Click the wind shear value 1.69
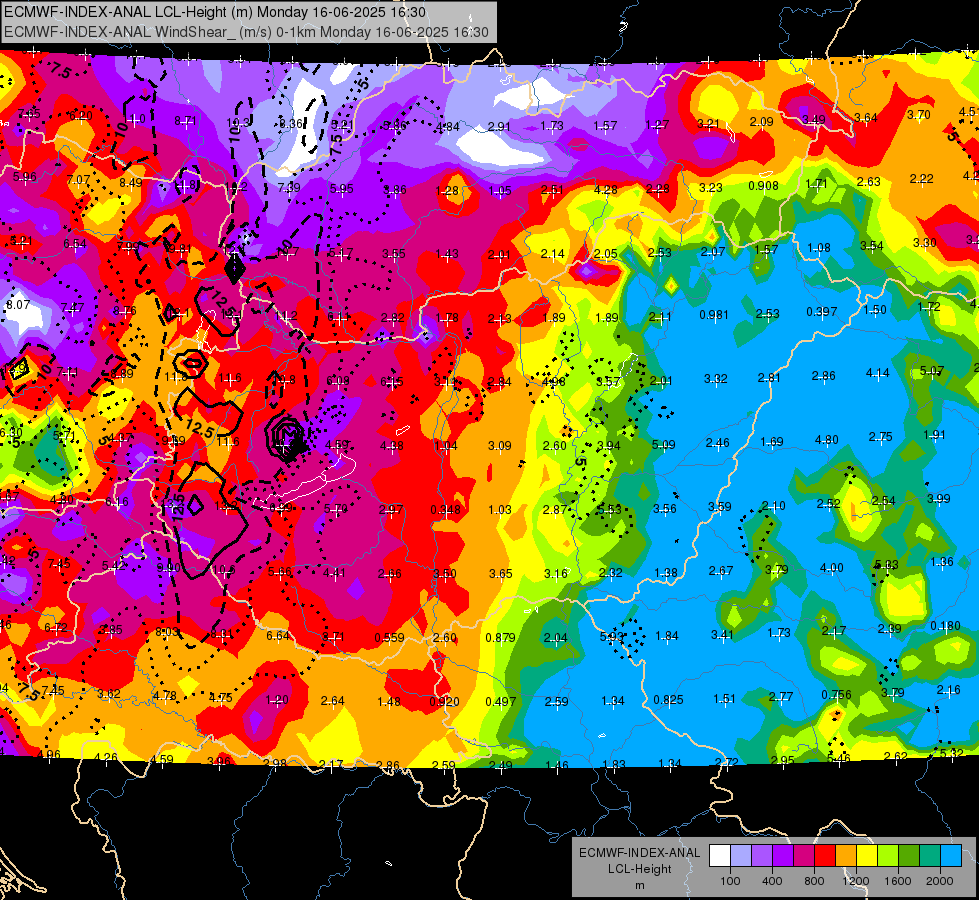This screenshot has width=979, height=900. (x=772, y=442)
